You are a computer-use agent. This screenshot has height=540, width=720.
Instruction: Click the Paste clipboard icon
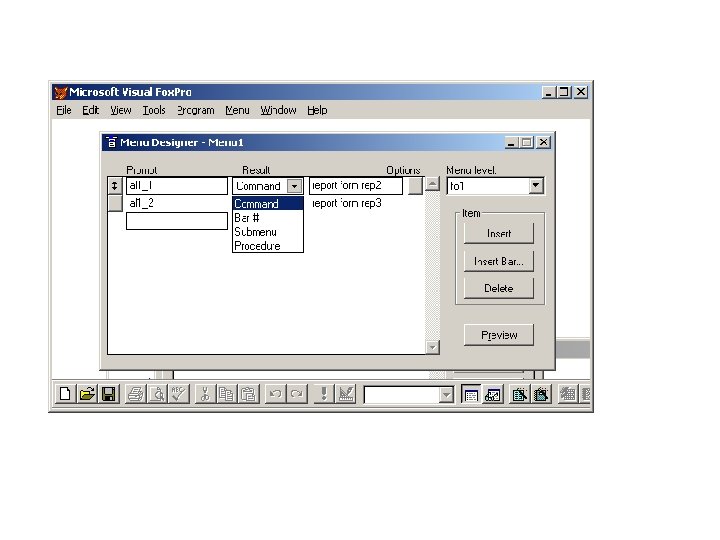(x=248, y=394)
